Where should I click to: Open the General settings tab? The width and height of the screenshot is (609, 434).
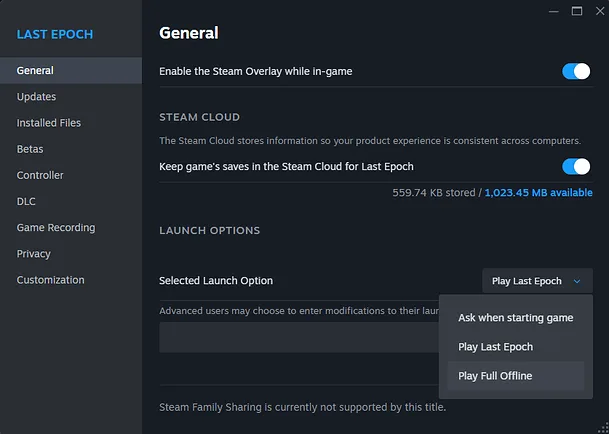pos(71,70)
